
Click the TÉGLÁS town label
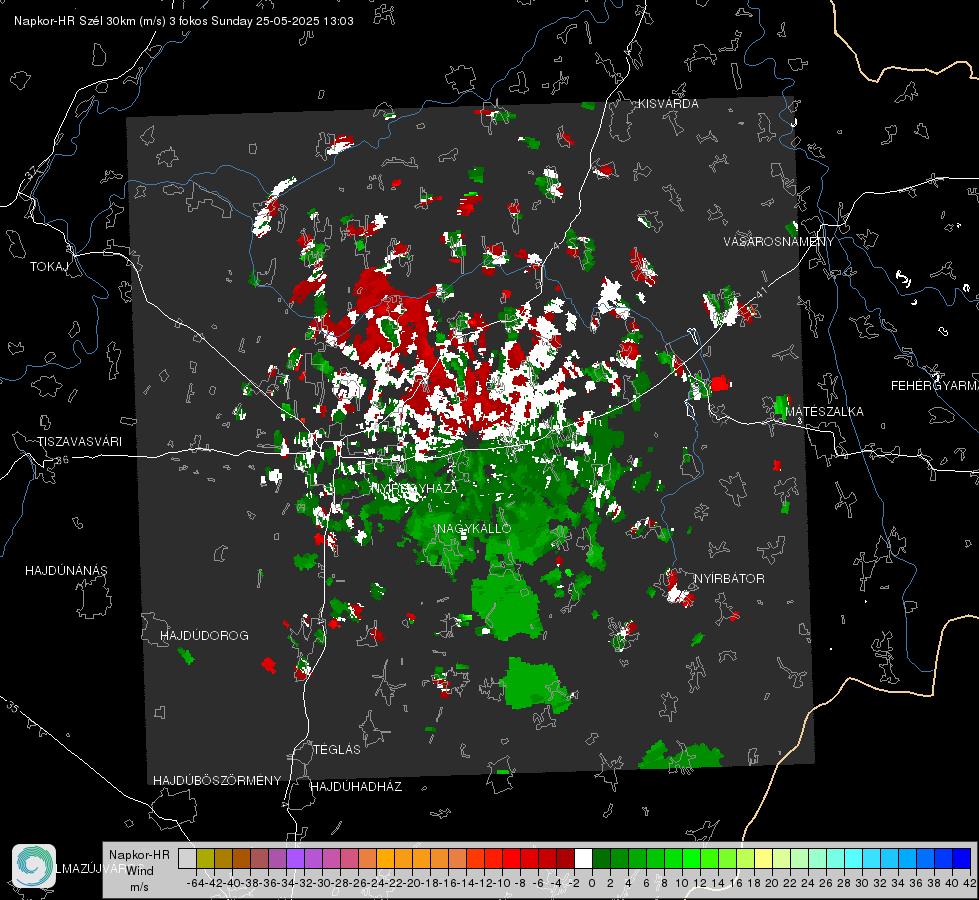[337, 750]
